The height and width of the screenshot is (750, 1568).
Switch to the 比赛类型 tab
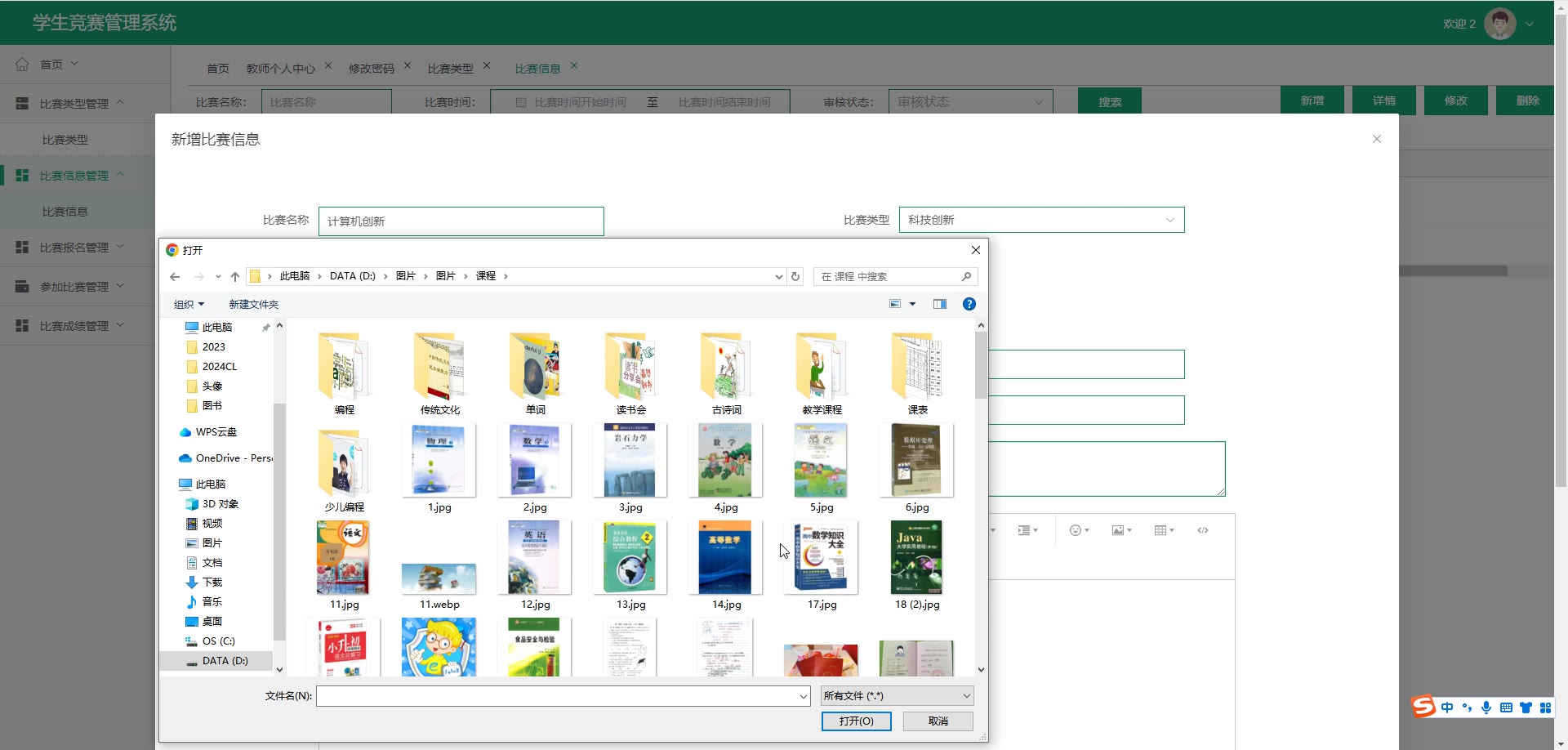click(450, 69)
